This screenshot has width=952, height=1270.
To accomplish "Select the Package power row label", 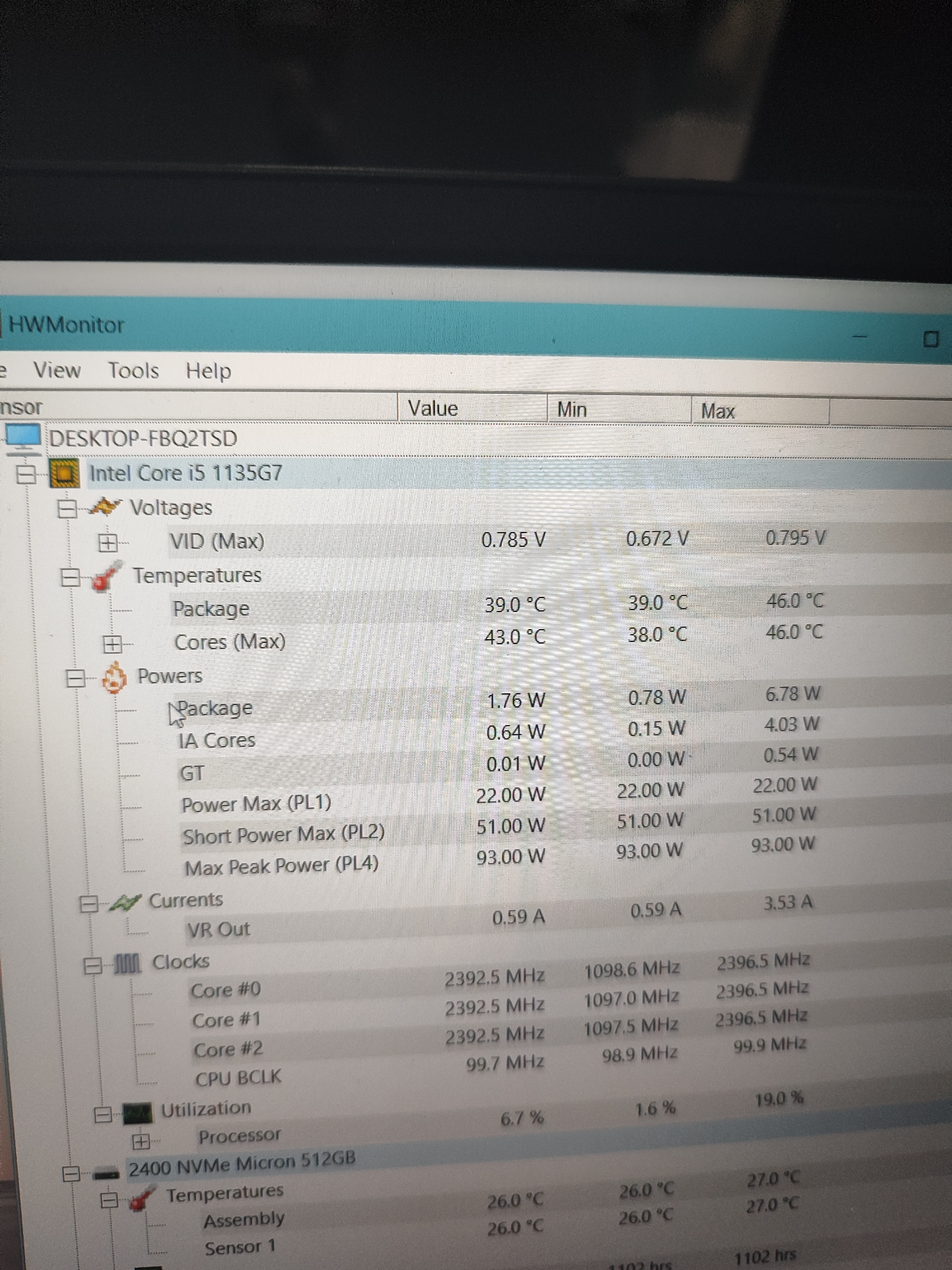I will [x=214, y=708].
